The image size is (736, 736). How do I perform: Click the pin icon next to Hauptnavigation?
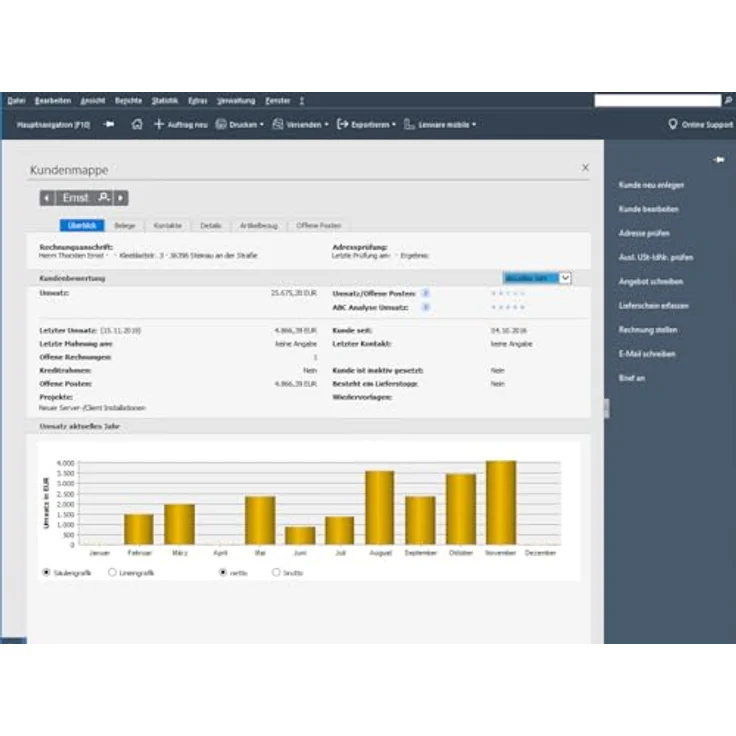coord(109,125)
